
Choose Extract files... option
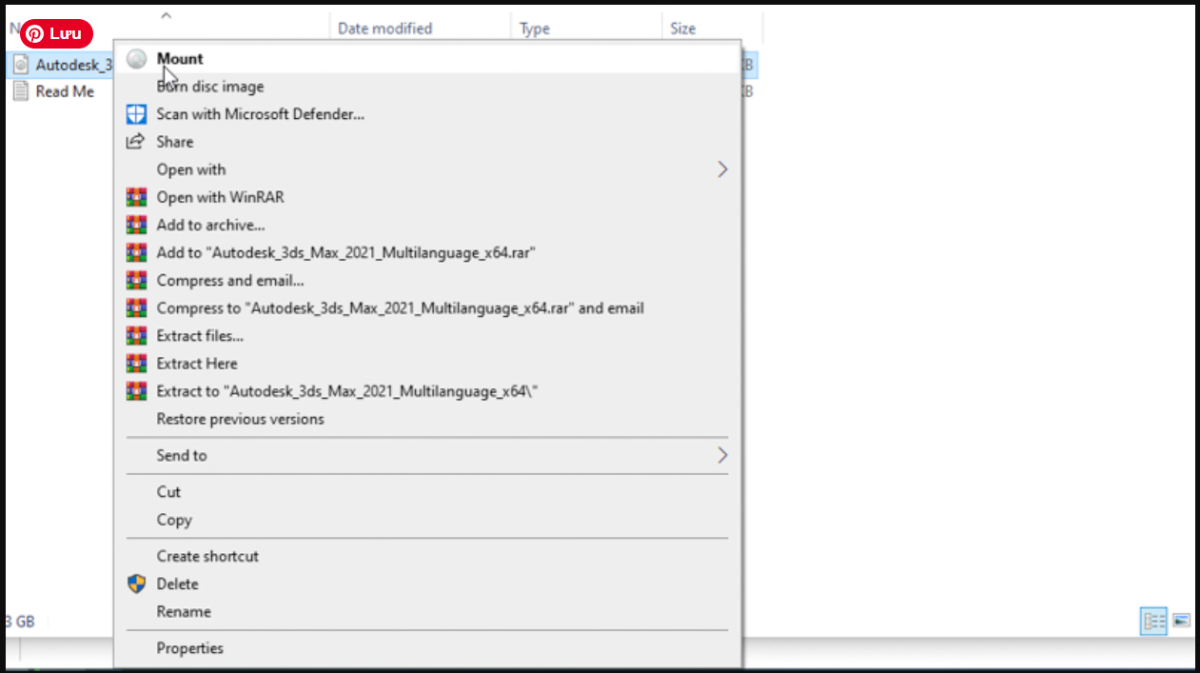tap(200, 336)
